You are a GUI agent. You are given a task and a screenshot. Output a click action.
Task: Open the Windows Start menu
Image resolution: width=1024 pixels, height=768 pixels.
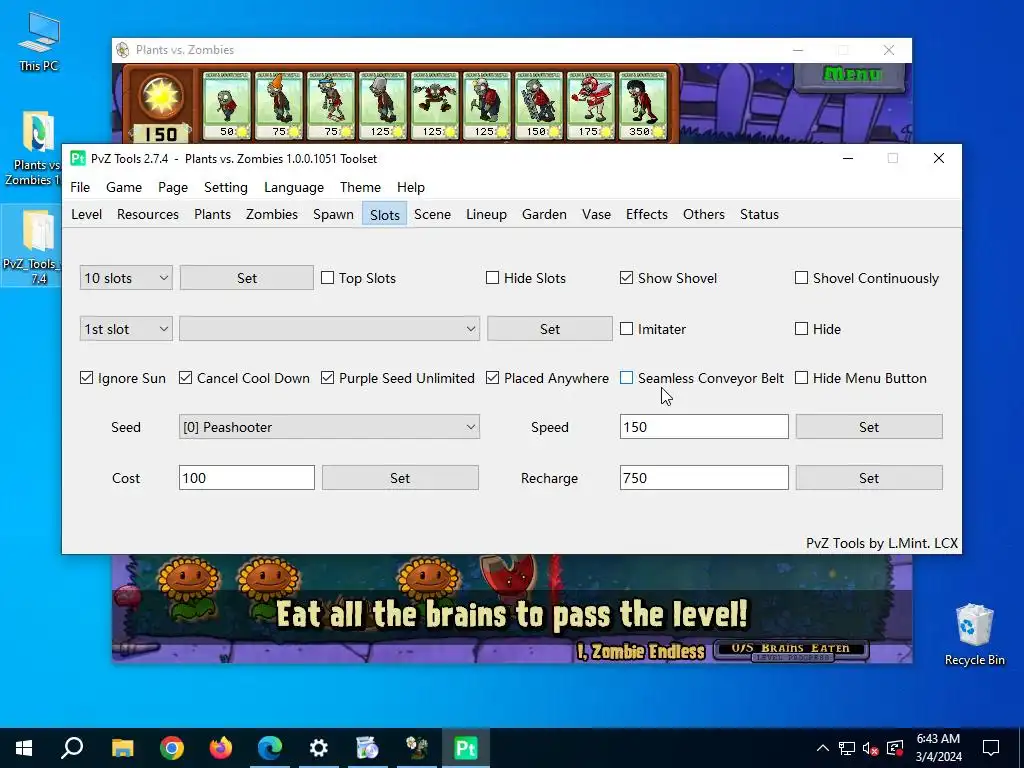pyautogui.click(x=24, y=748)
